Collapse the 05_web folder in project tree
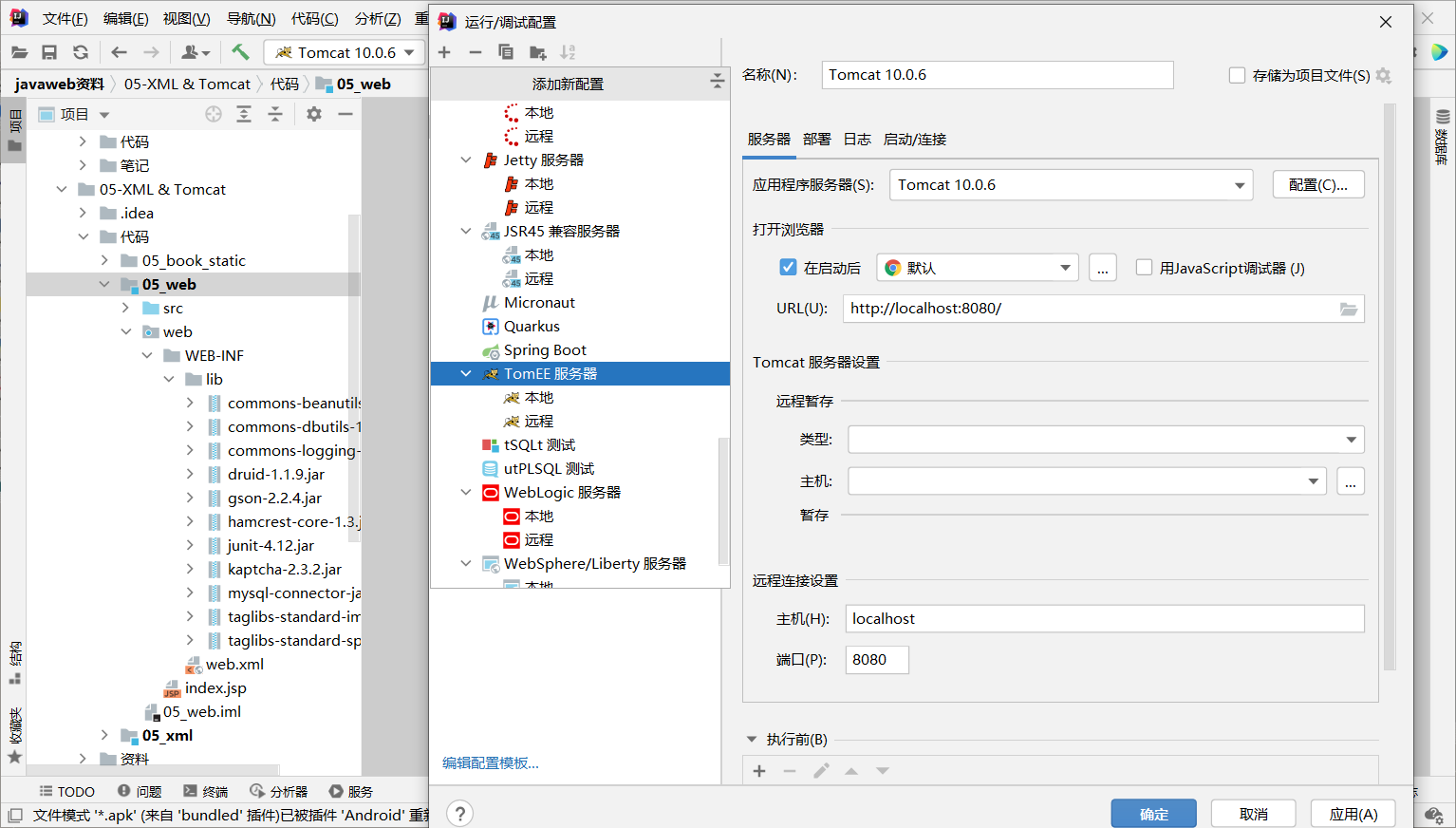The width and height of the screenshot is (1456, 828). pyautogui.click(x=104, y=284)
